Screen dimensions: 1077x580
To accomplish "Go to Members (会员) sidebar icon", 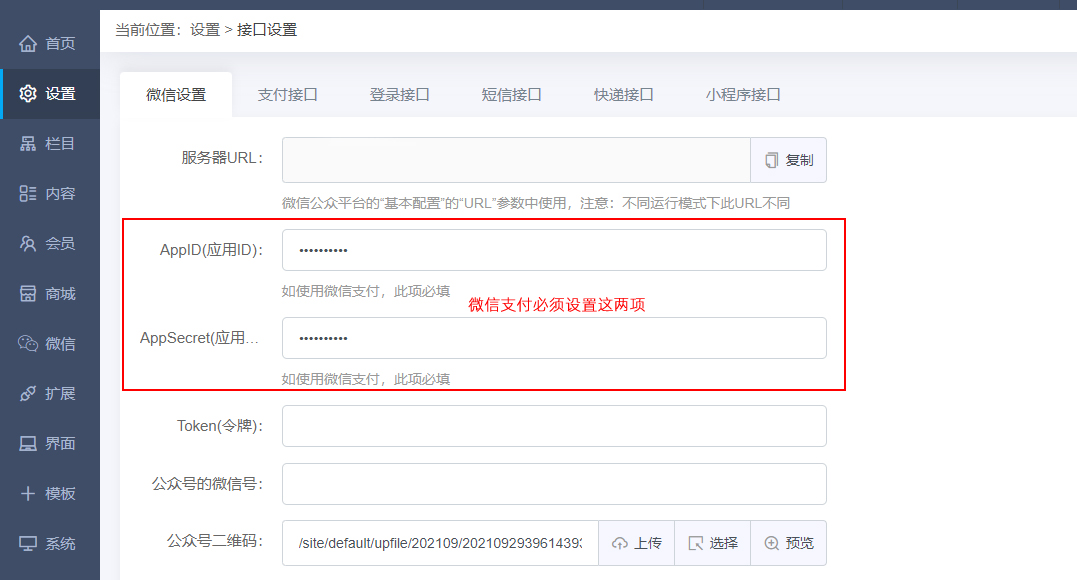I will tap(28, 244).
